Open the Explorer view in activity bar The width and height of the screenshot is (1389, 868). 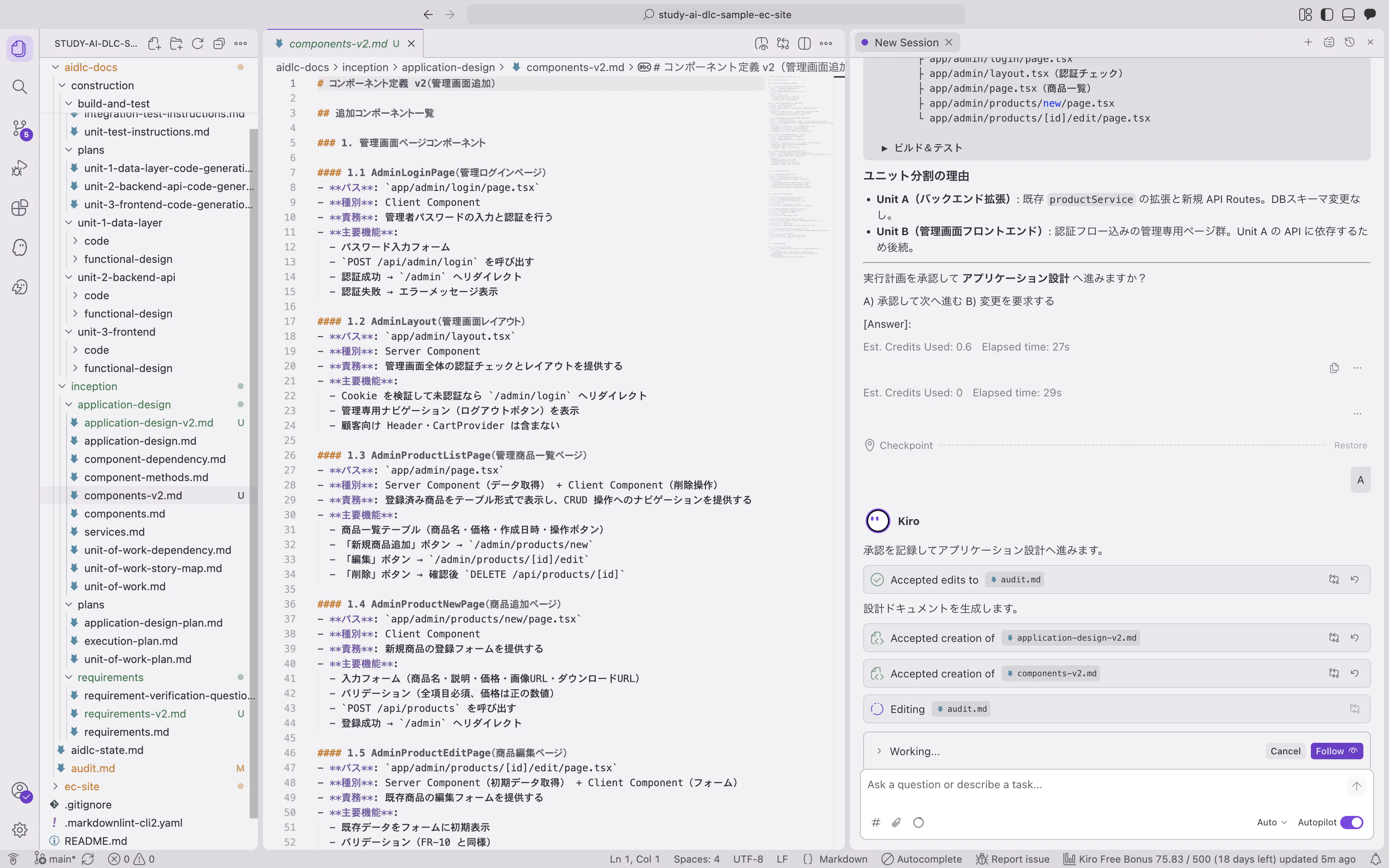(x=19, y=48)
